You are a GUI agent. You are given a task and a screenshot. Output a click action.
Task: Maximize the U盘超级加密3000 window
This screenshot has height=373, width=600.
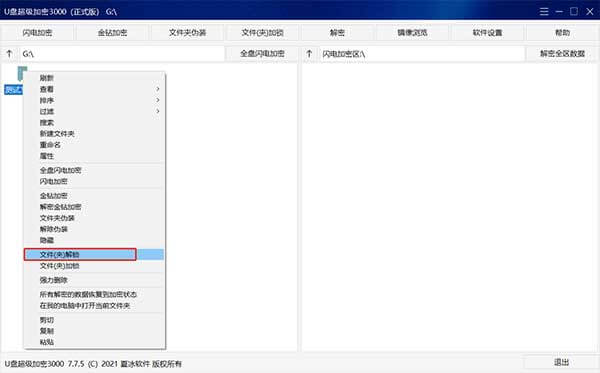pyautogui.click(x=574, y=11)
